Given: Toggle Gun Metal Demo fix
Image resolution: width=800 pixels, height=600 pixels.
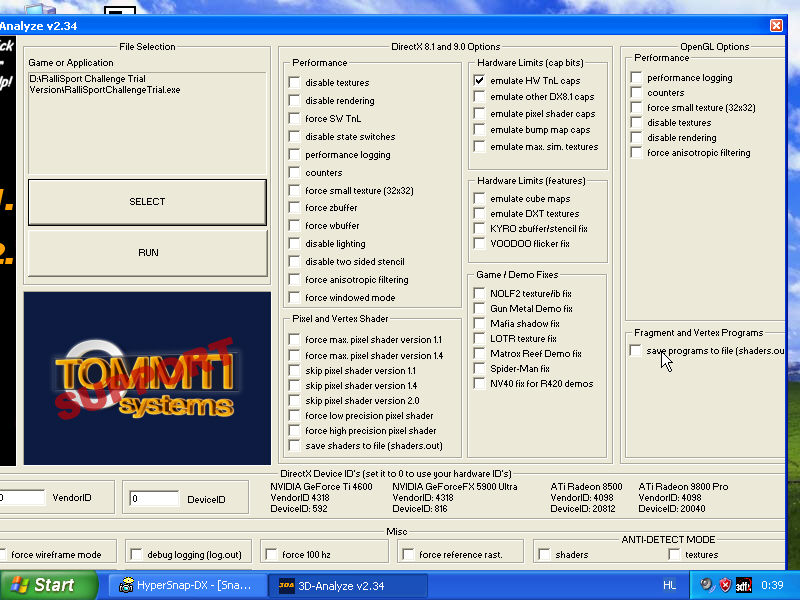Looking at the screenshot, I should click(x=479, y=308).
